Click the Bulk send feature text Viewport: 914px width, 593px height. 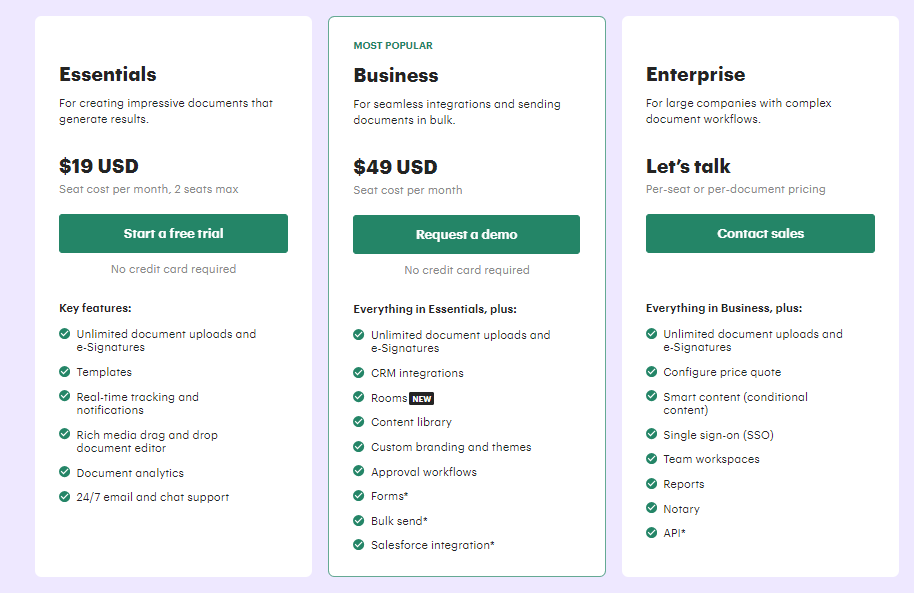pyautogui.click(x=399, y=521)
